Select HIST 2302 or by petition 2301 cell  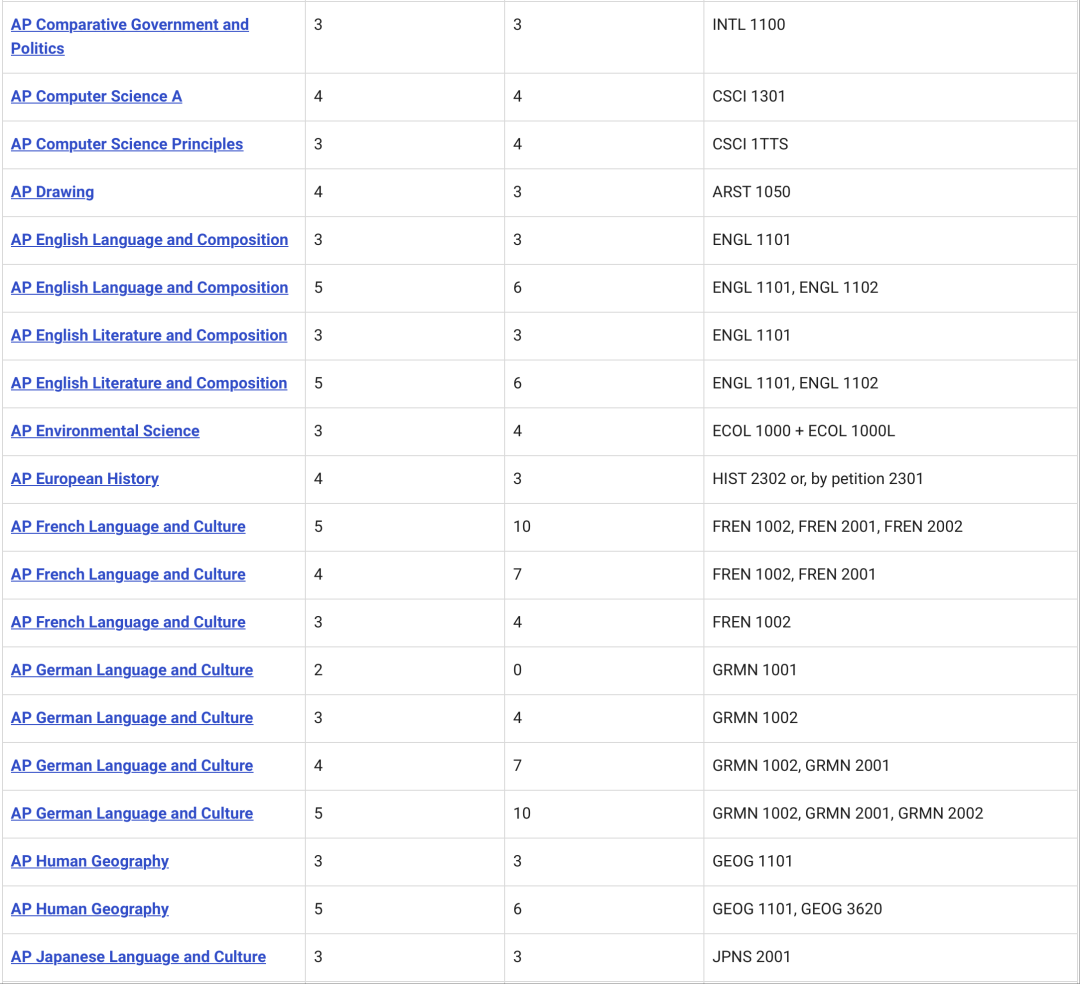pos(890,479)
